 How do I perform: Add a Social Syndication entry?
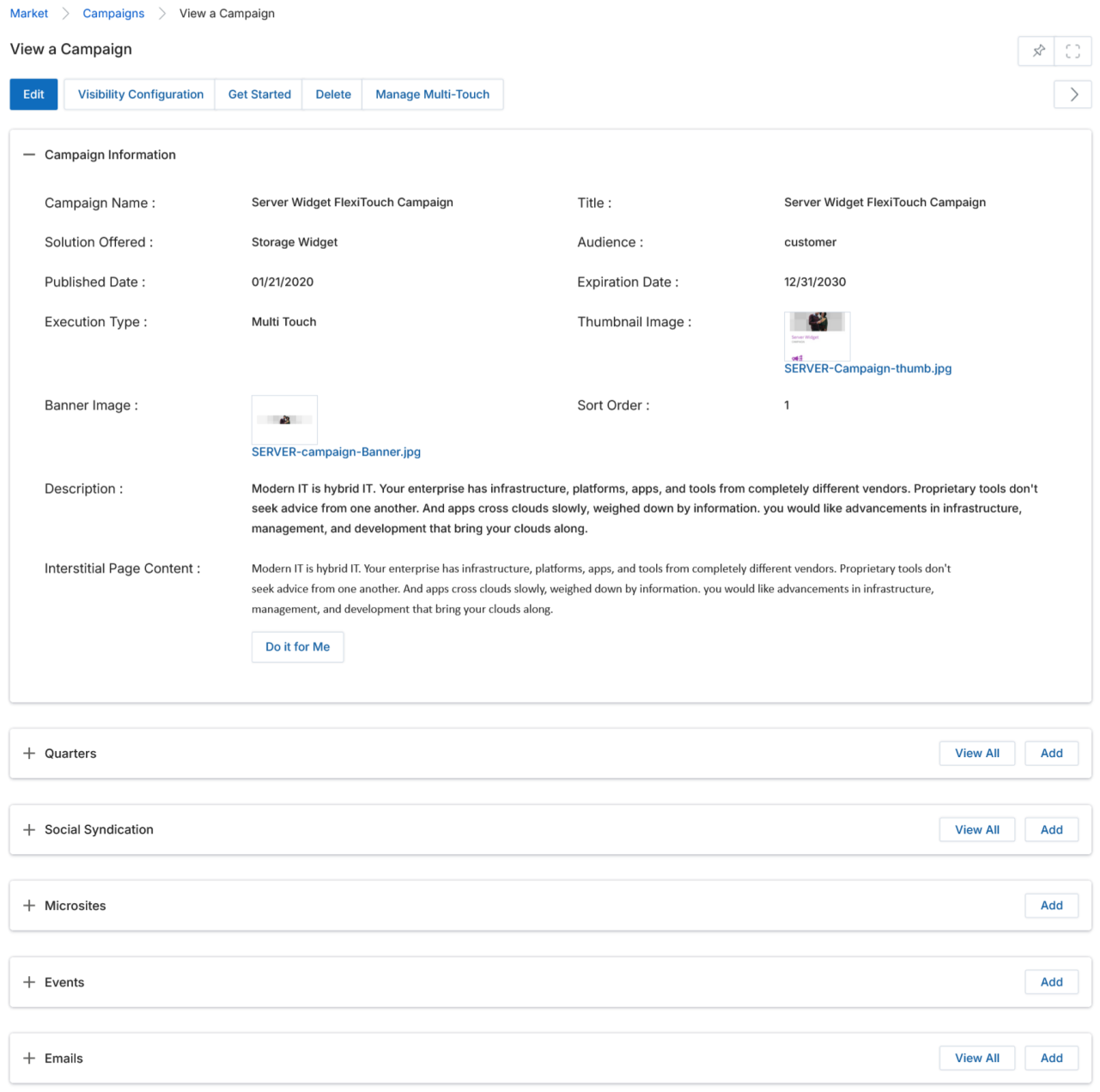coord(1052,829)
